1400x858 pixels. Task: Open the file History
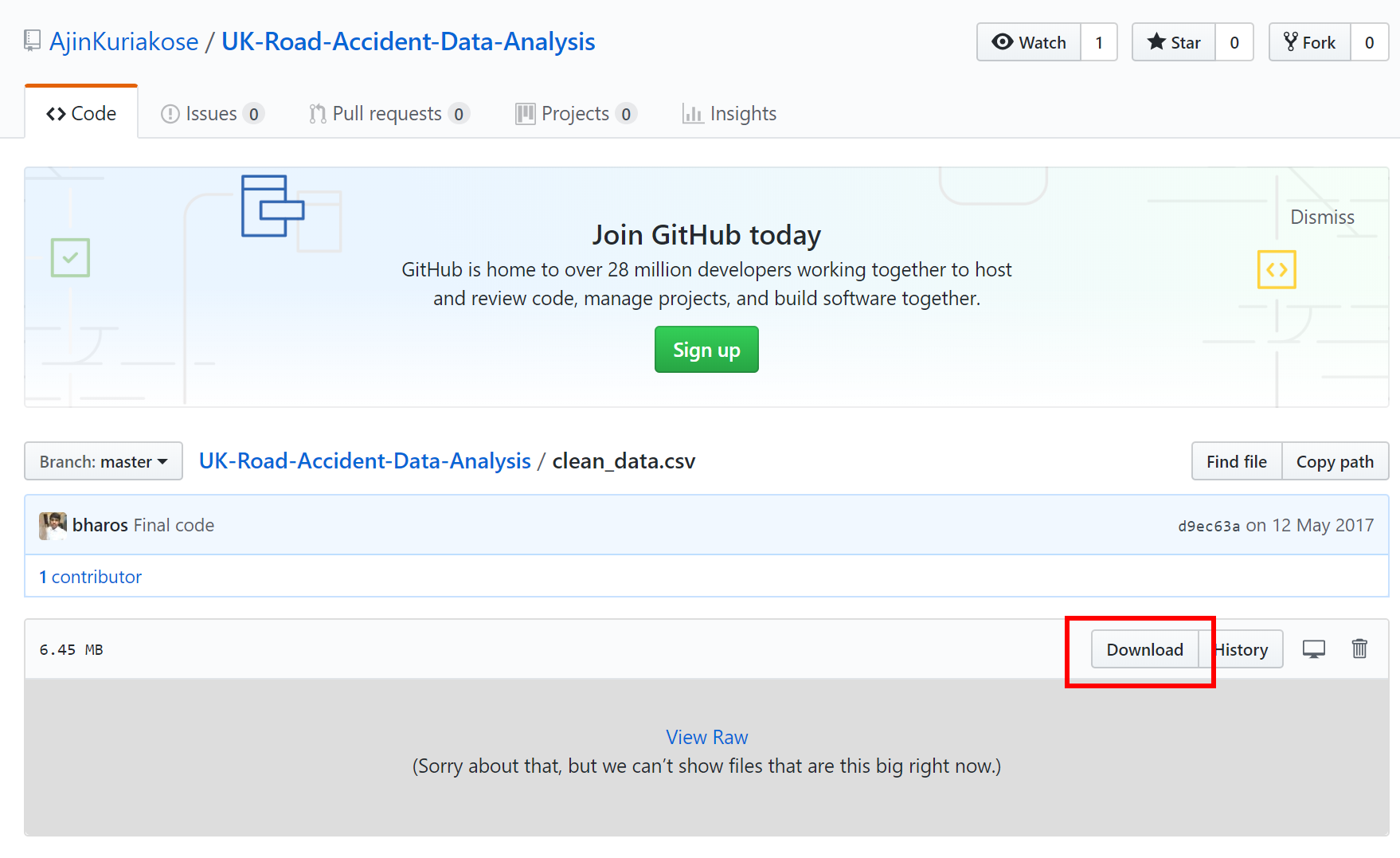point(1244,649)
